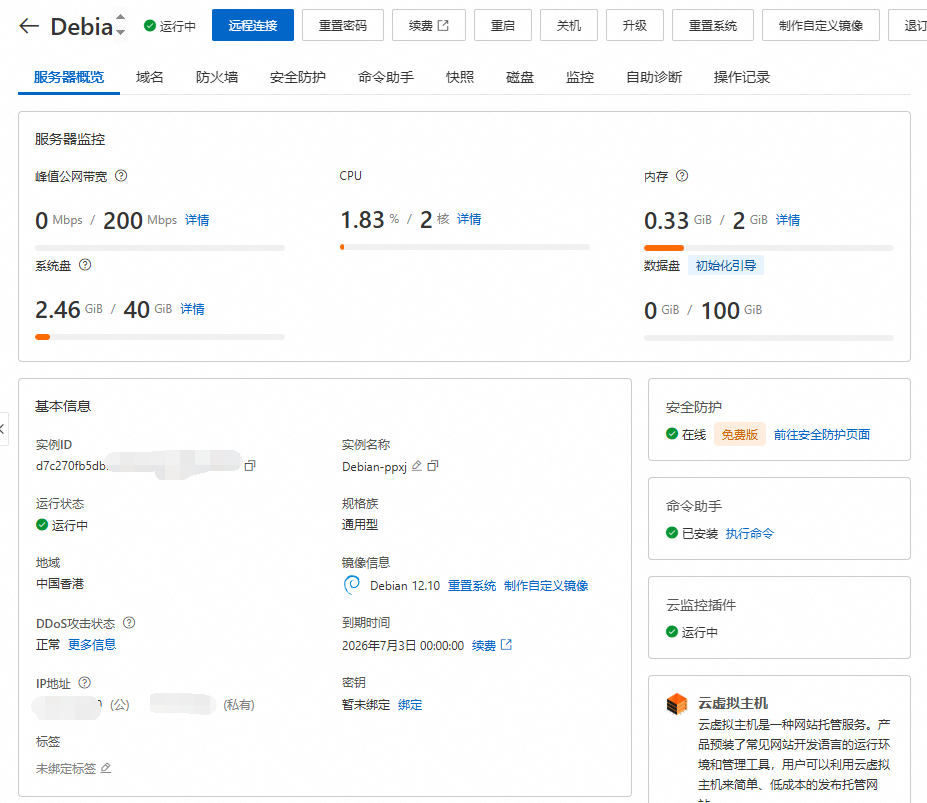Click the 初始化引导 tag for the data disk

click(x=726, y=265)
